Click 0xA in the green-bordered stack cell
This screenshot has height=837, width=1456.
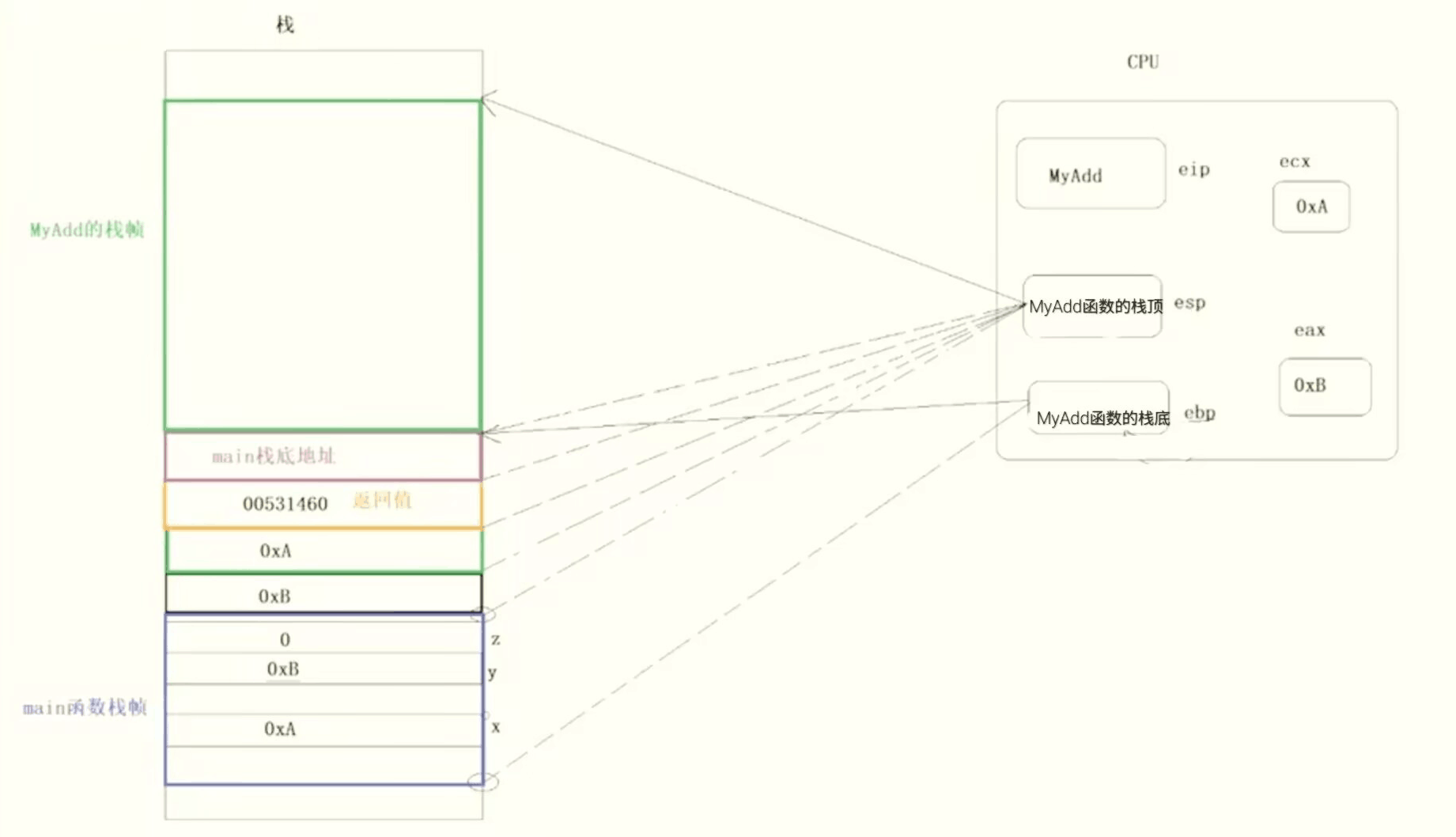[275, 551]
